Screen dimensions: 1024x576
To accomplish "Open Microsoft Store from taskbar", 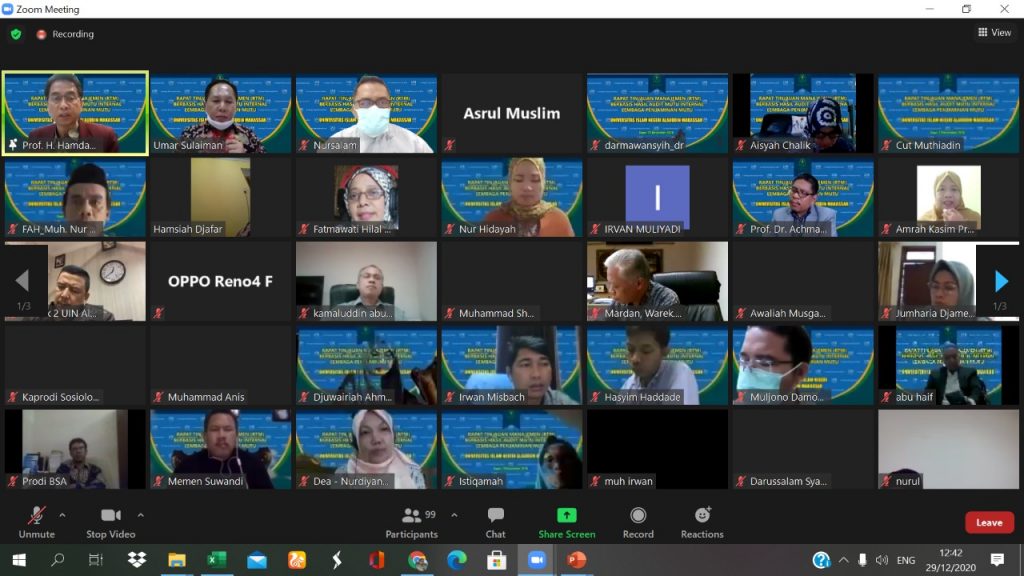I will (x=496, y=560).
